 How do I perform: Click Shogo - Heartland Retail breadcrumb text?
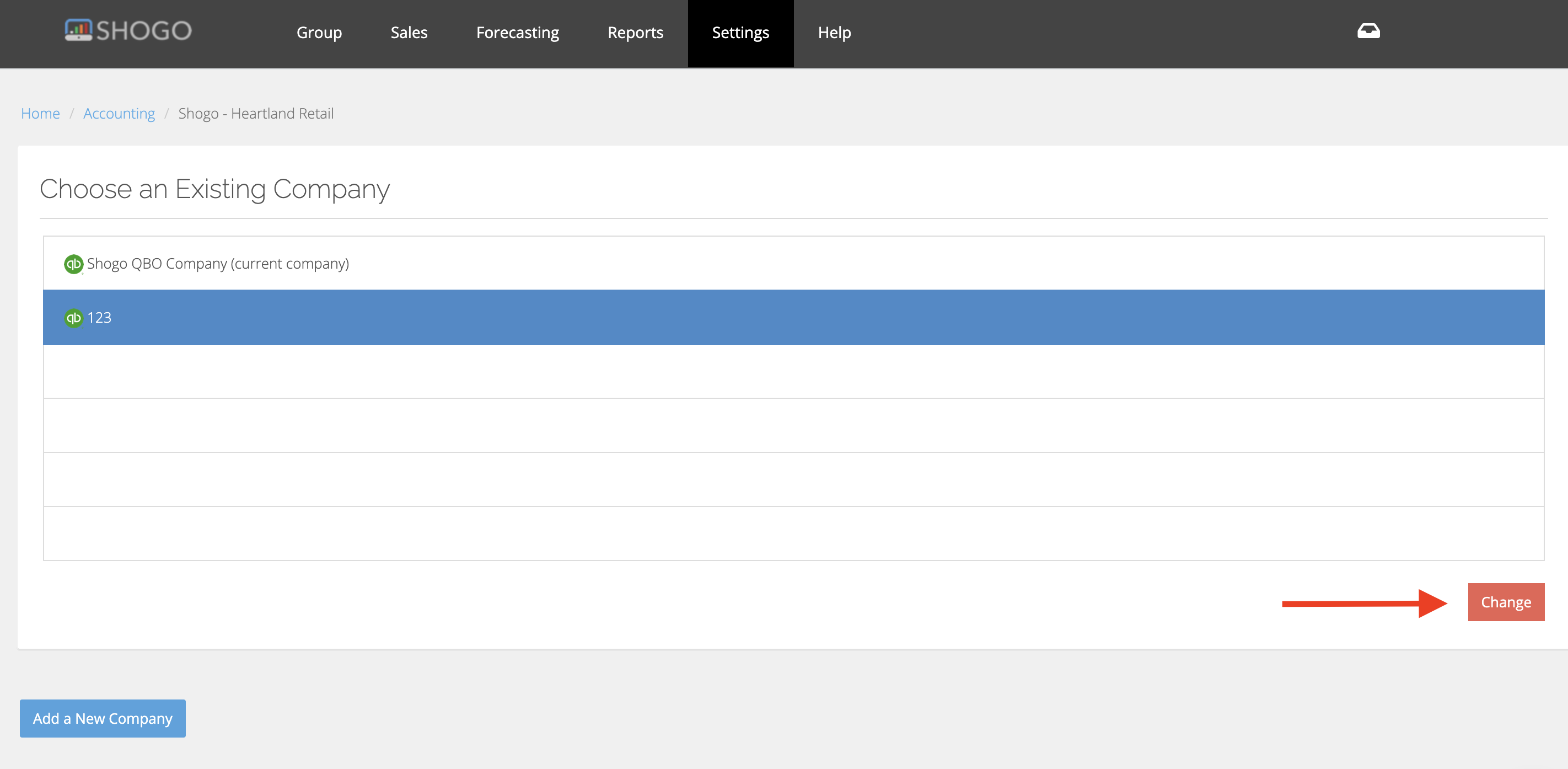pyautogui.click(x=256, y=113)
